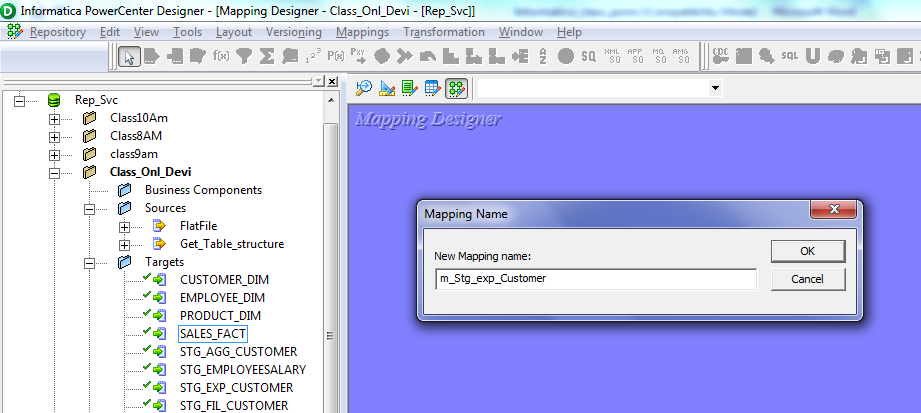This screenshot has width=921, height=413.
Task: Expand the Class10Am folder
Action: point(55,119)
